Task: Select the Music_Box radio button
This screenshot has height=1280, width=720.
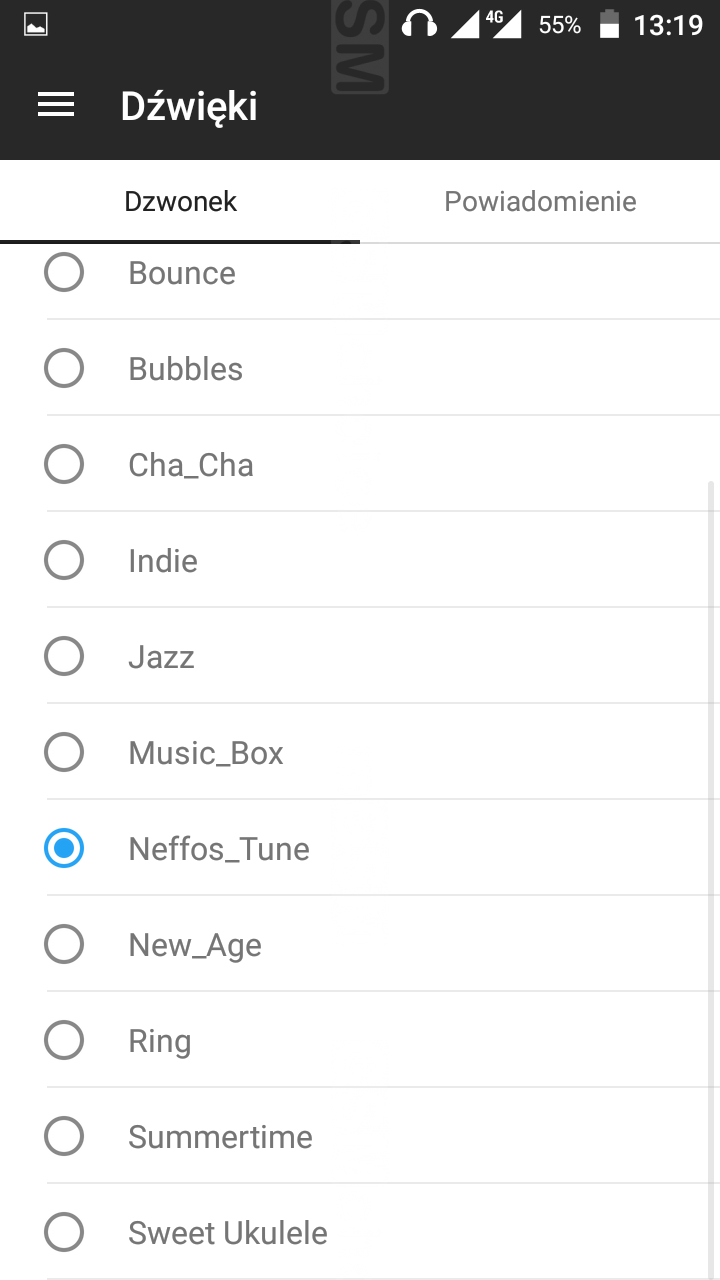Action: tap(64, 752)
